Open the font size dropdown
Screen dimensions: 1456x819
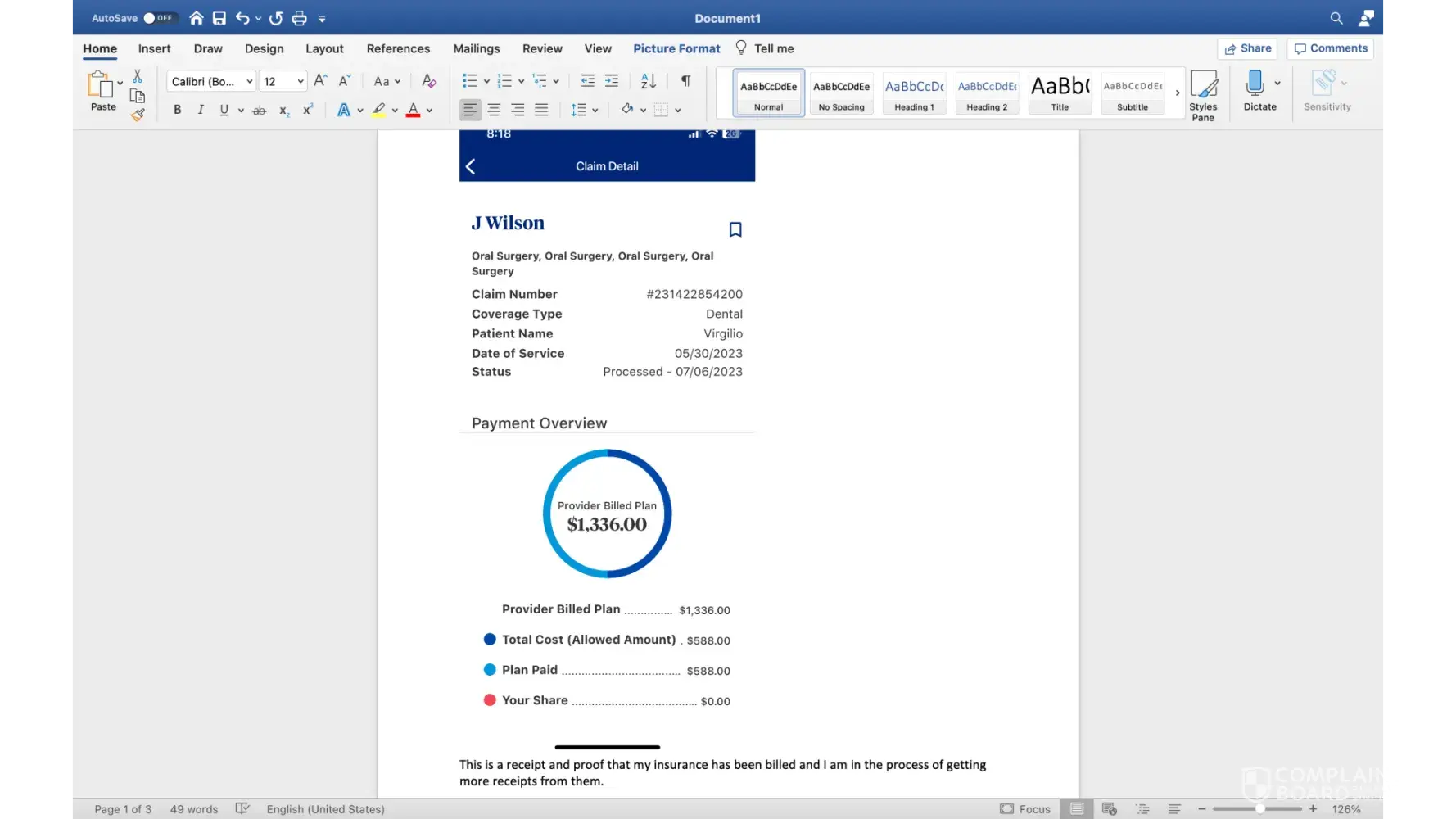coord(301,81)
